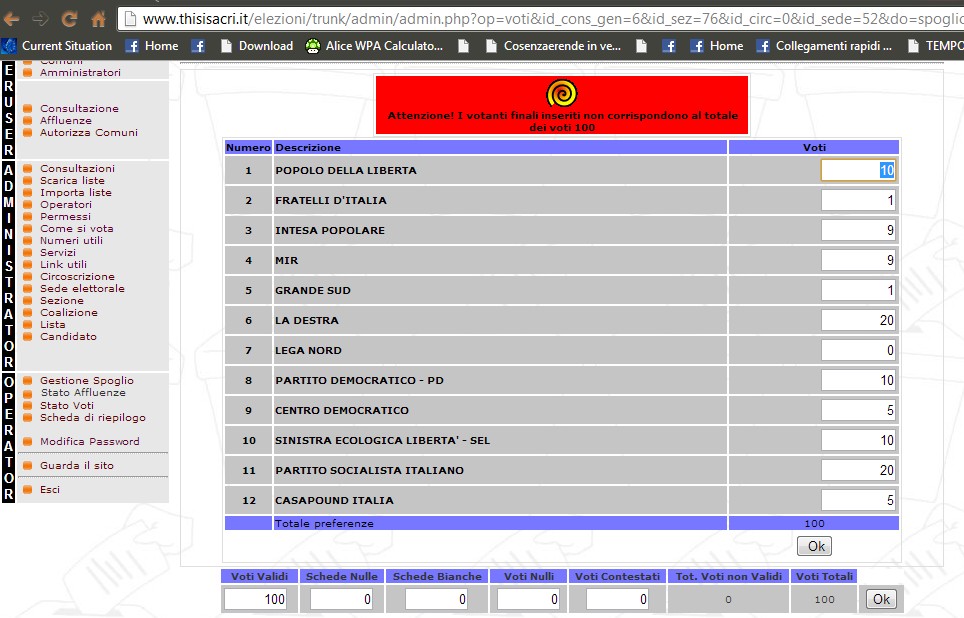Open Autorizza Comuni in the sidebar
964x618 pixels.
coord(89,132)
